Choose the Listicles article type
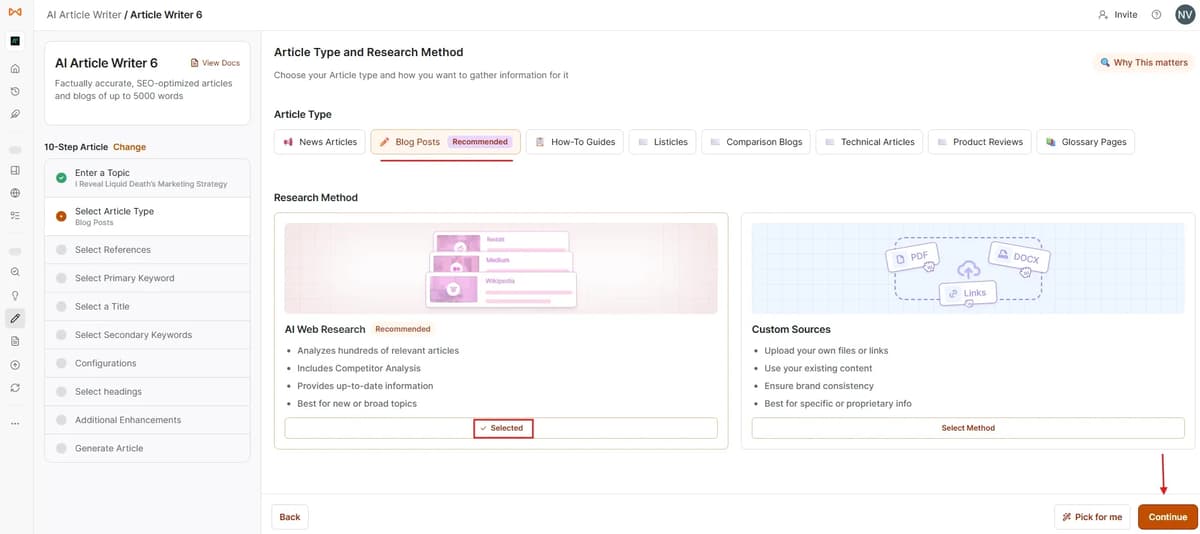Screen dimensions: 1200x534 click(663, 142)
